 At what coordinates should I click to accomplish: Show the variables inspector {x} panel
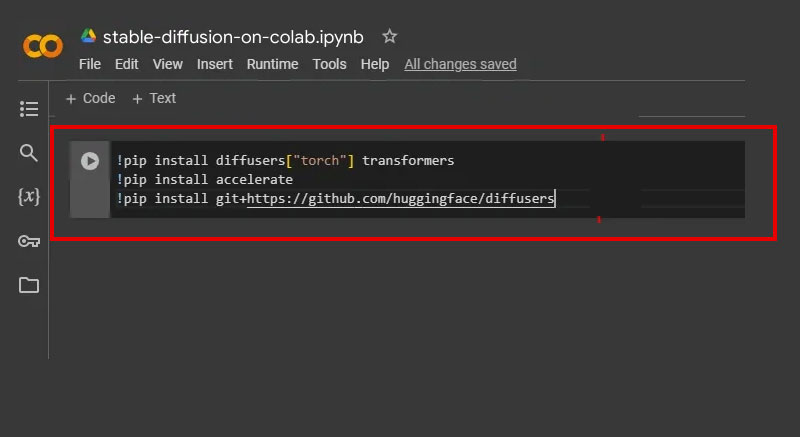(29, 197)
